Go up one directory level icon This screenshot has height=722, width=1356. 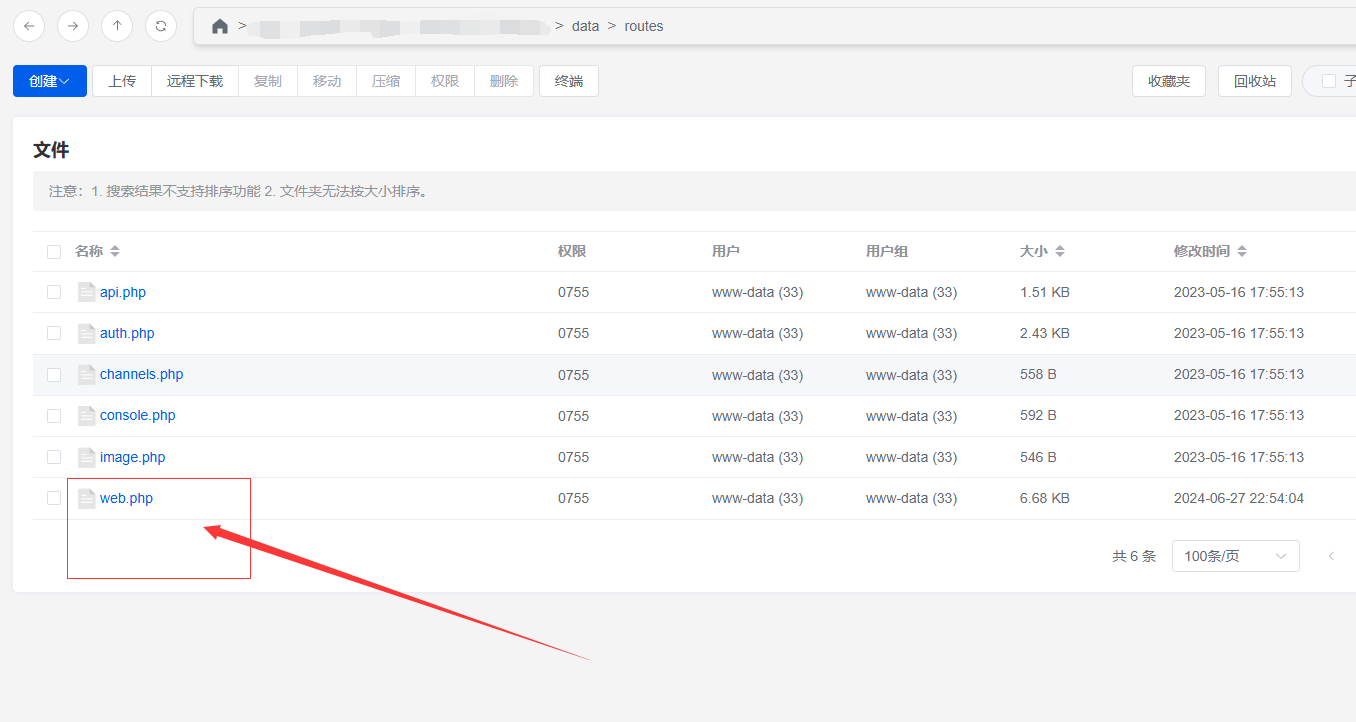pyautogui.click(x=117, y=26)
